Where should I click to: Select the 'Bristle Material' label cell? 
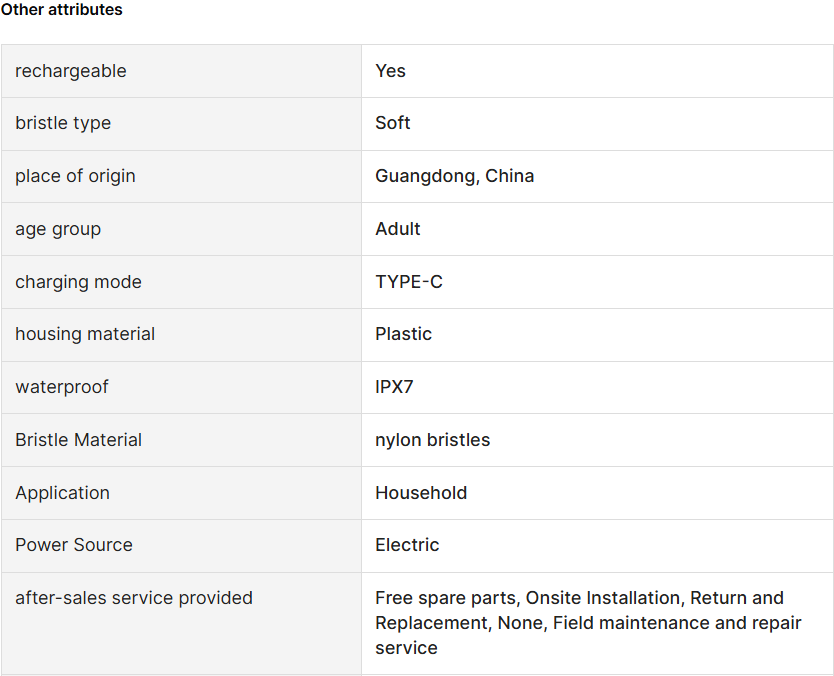tap(181, 440)
